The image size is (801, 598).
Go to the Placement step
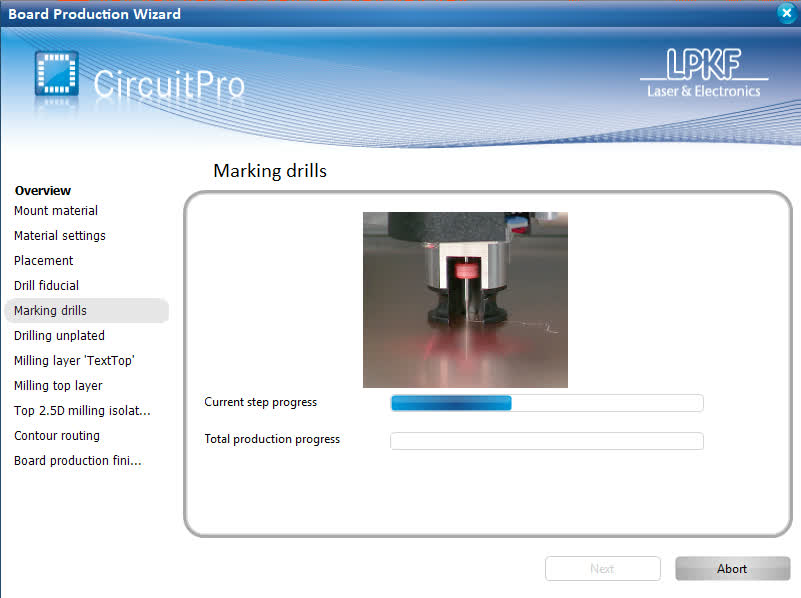pyautogui.click(x=43, y=260)
